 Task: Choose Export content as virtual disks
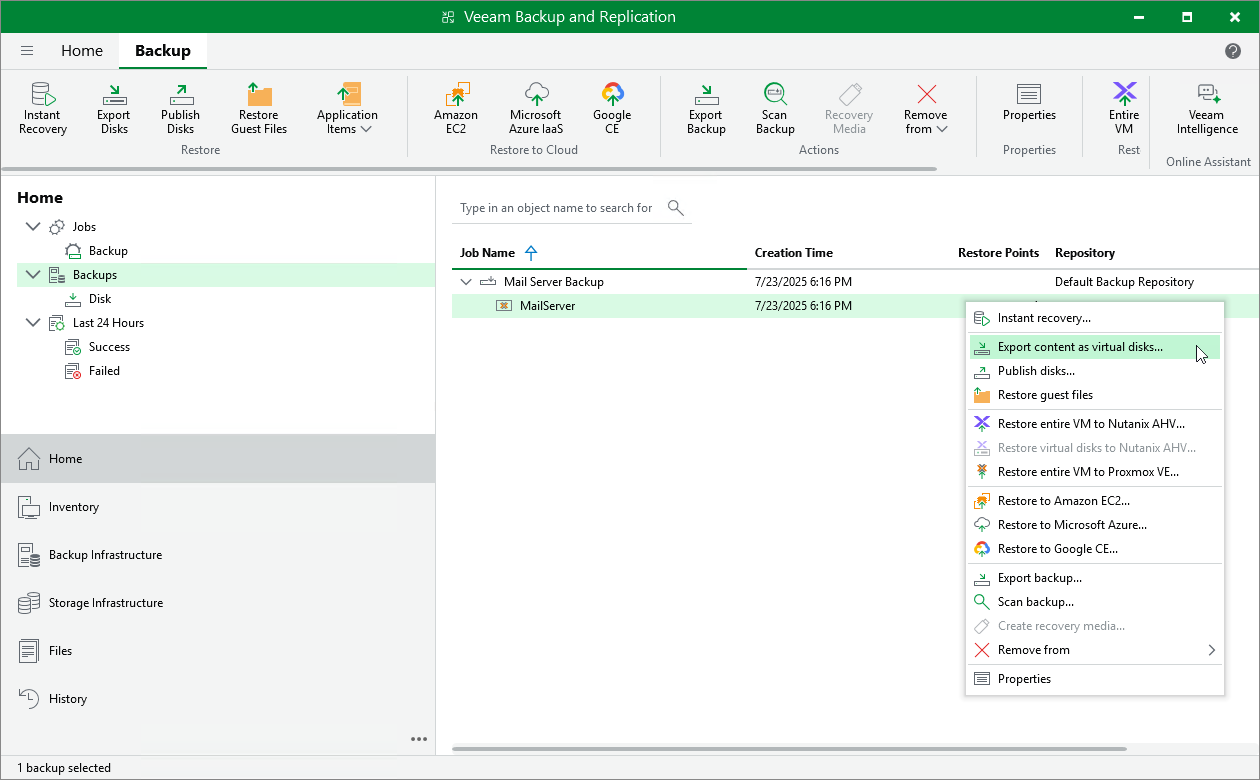(x=1080, y=347)
